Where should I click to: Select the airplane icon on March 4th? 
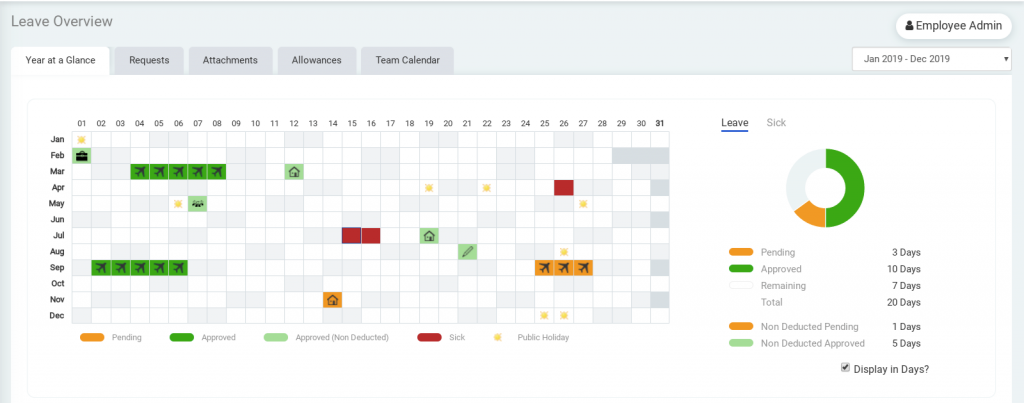pos(139,172)
